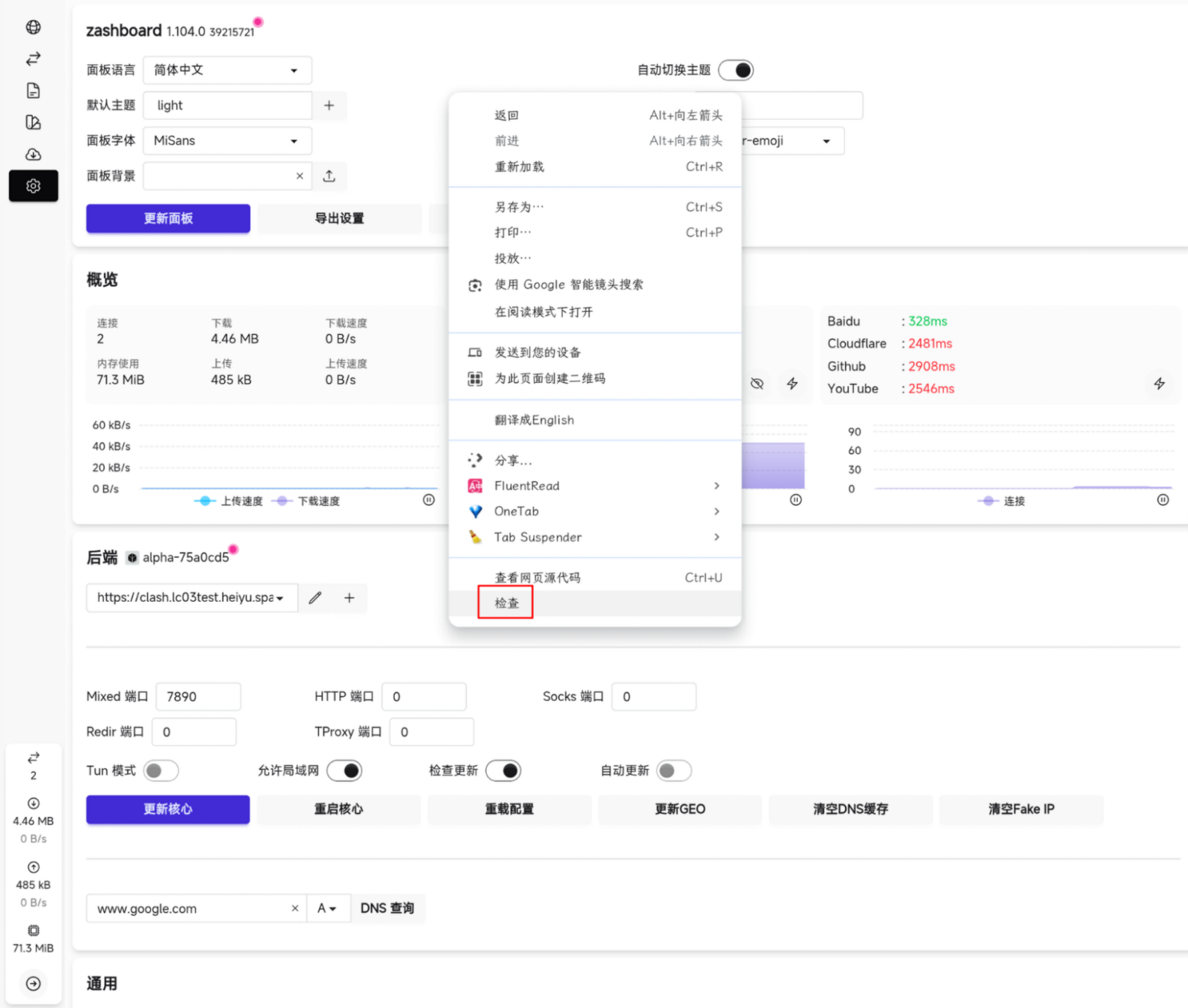
Task: Add a new backend with plus icon
Action: pos(349,598)
